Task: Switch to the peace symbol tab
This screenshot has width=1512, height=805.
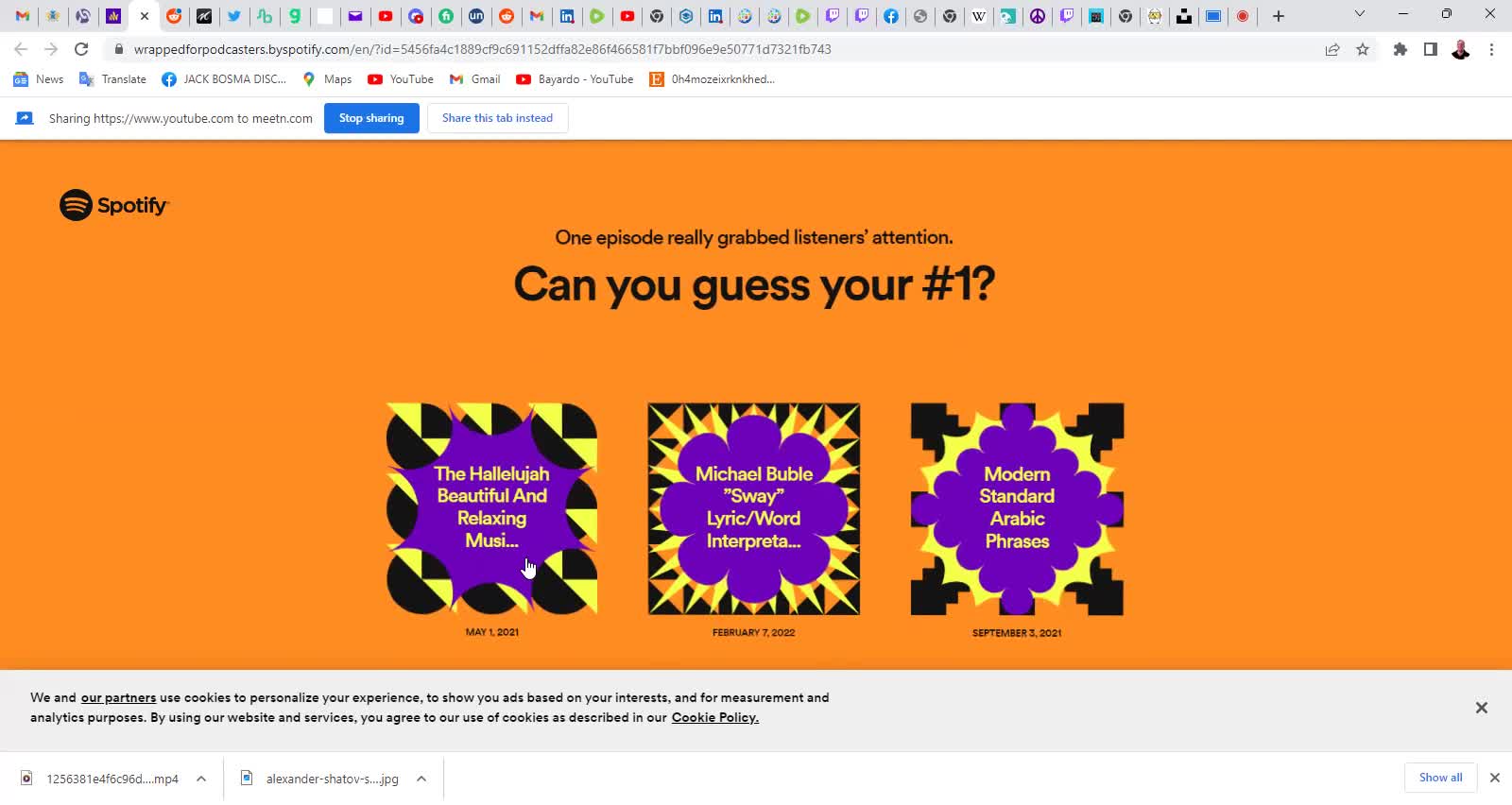Action: click(x=1038, y=16)
